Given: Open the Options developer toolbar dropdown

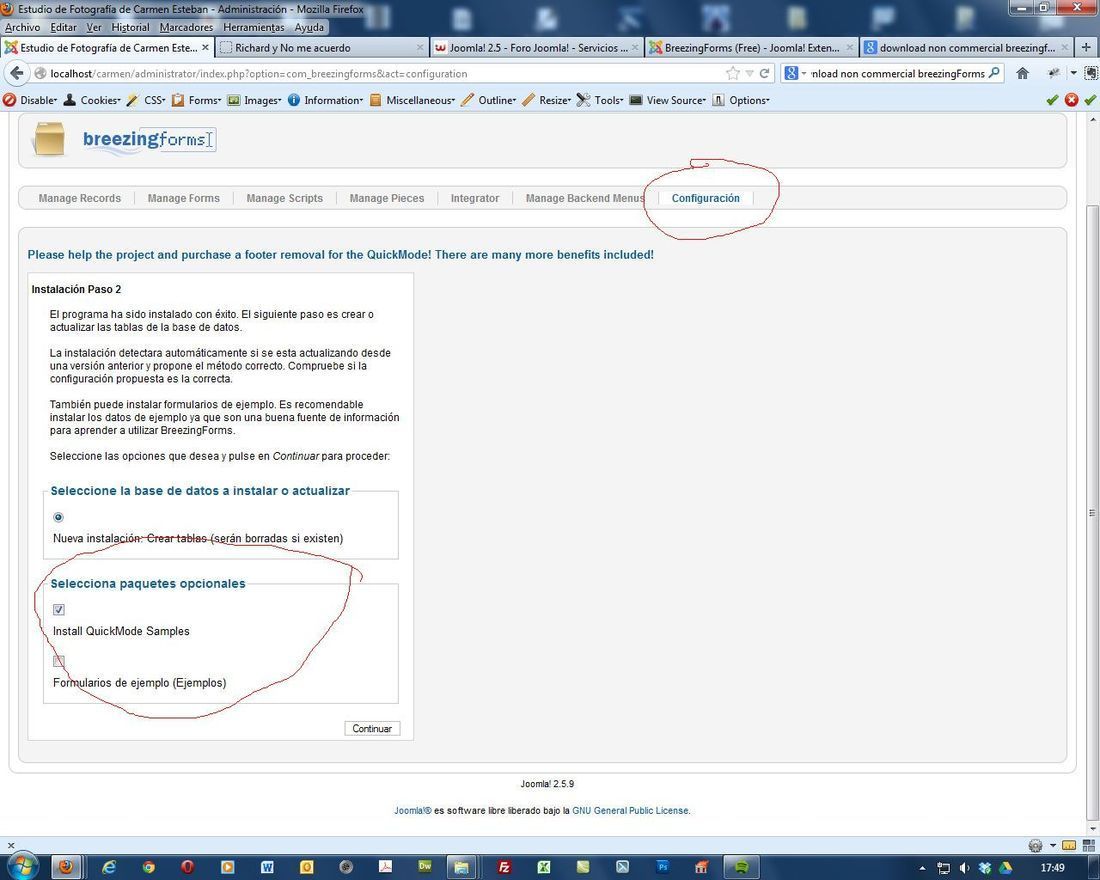Looking at the screenshot, I should coord(741,100).
